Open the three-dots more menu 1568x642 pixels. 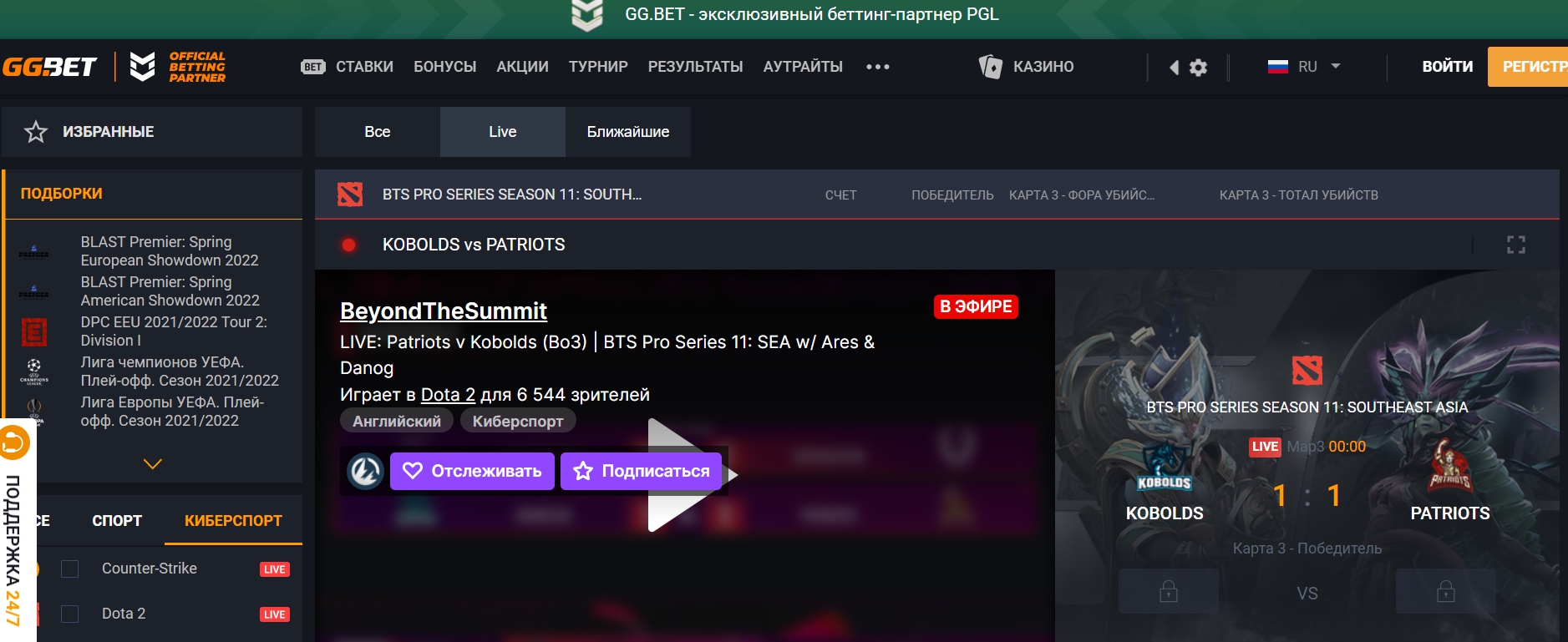point(877,67)
